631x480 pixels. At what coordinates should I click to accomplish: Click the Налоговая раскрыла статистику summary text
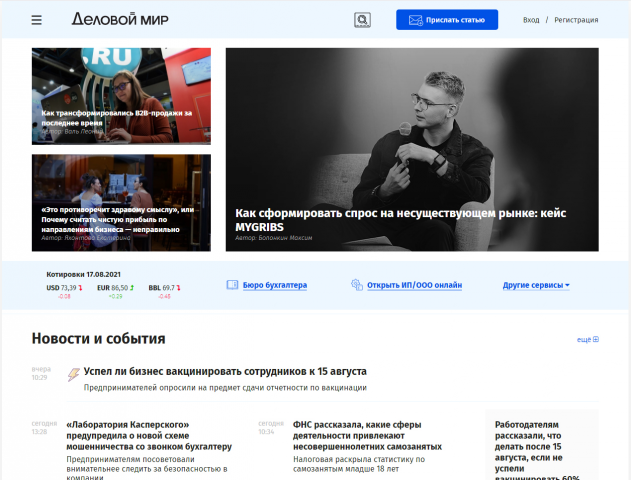359,464
